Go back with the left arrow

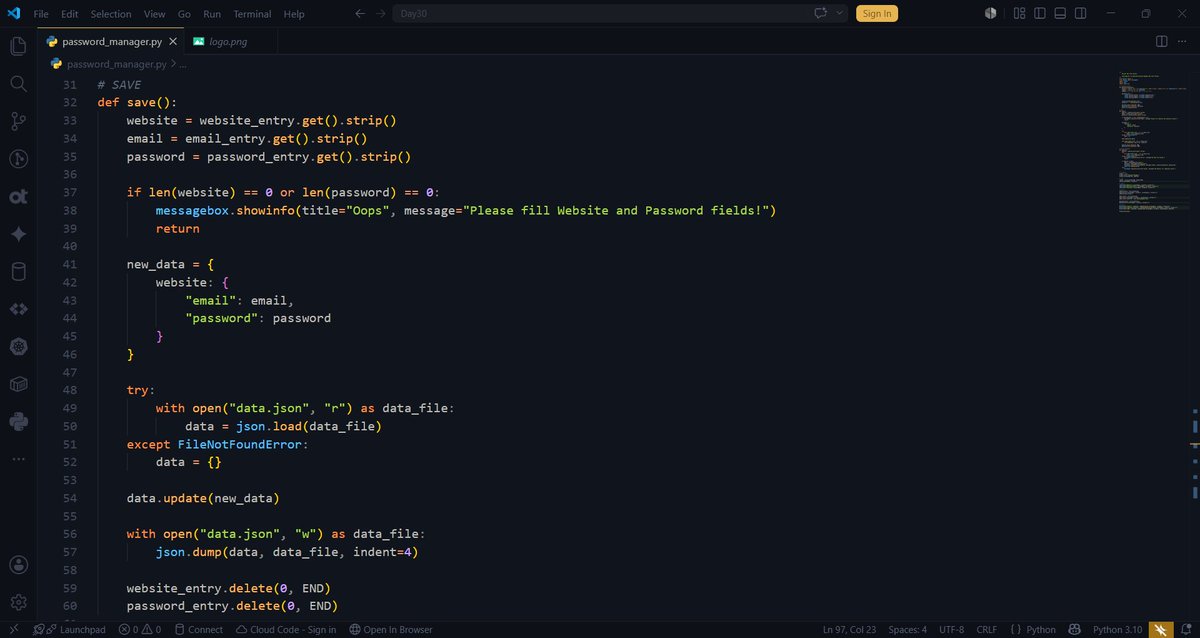(x=360, y=14)
